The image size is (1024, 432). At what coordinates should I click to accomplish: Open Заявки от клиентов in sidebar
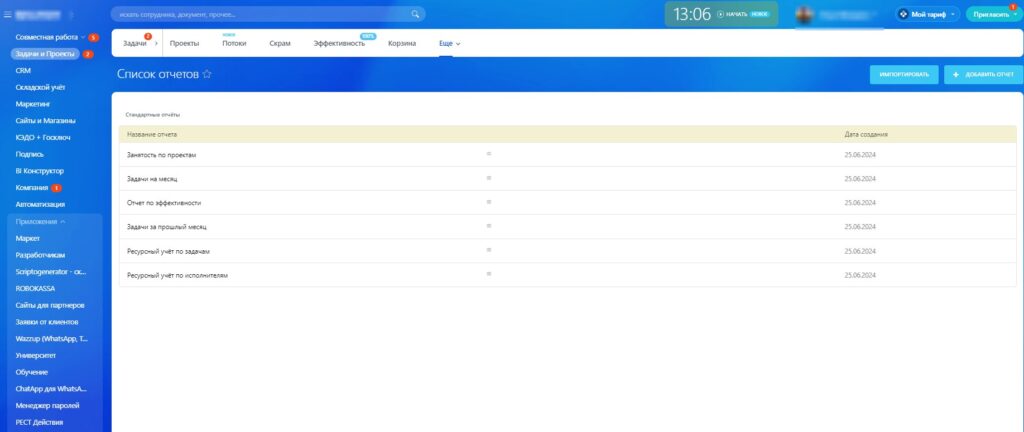point(47,322)
